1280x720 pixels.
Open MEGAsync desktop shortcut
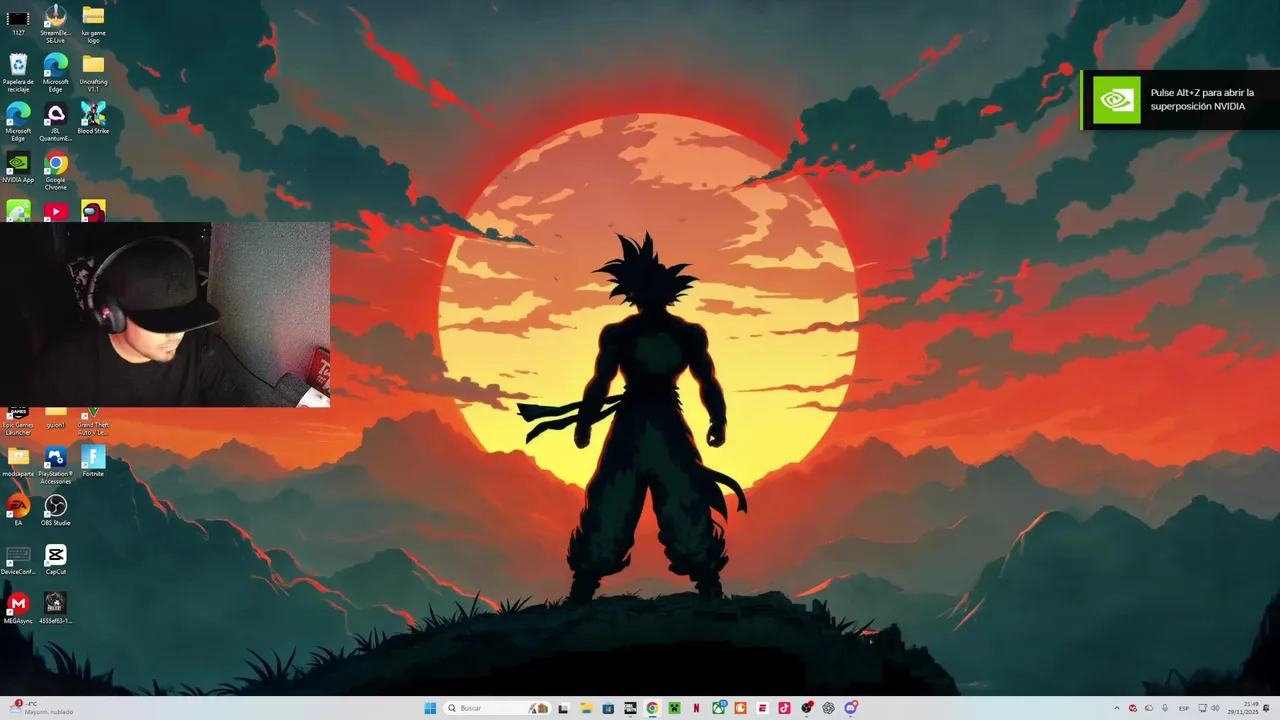(x=18, y=609)
